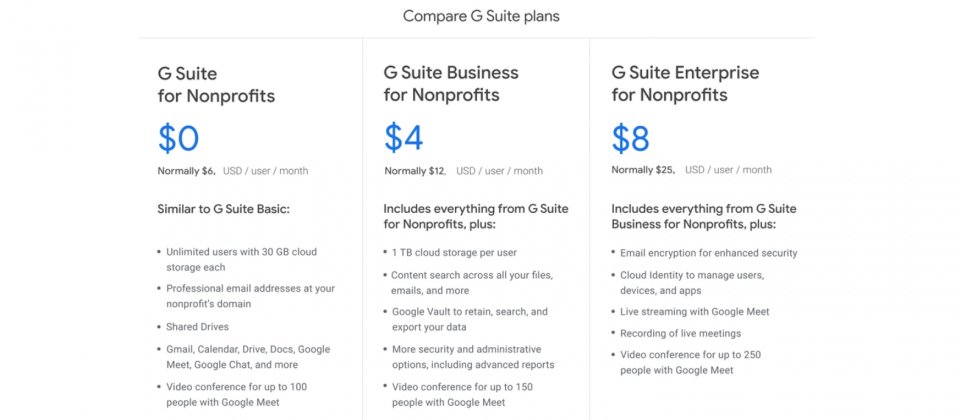Click the Compare G Suite plans heading
This screenshot has height=420, width=960.
tap(481, 17)
